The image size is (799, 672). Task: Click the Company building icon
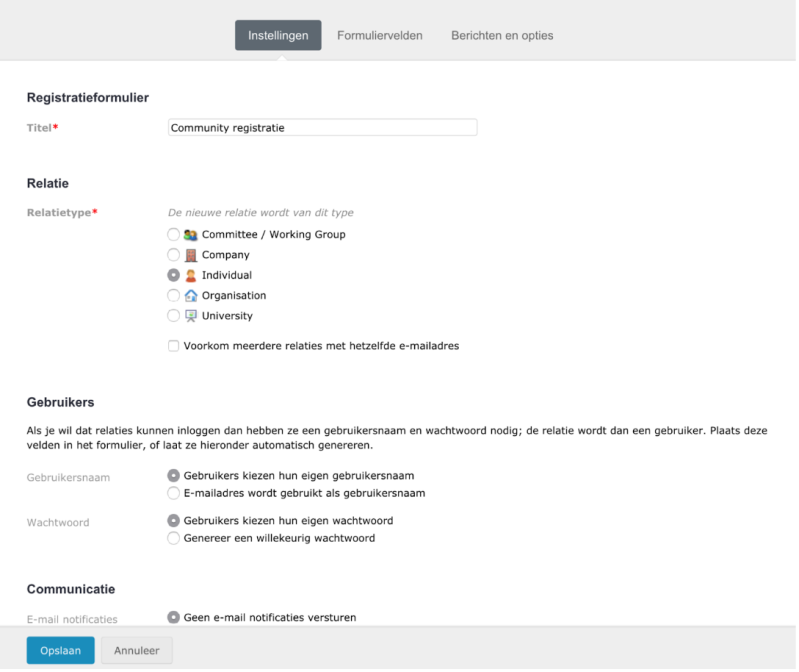coord(191,255)
